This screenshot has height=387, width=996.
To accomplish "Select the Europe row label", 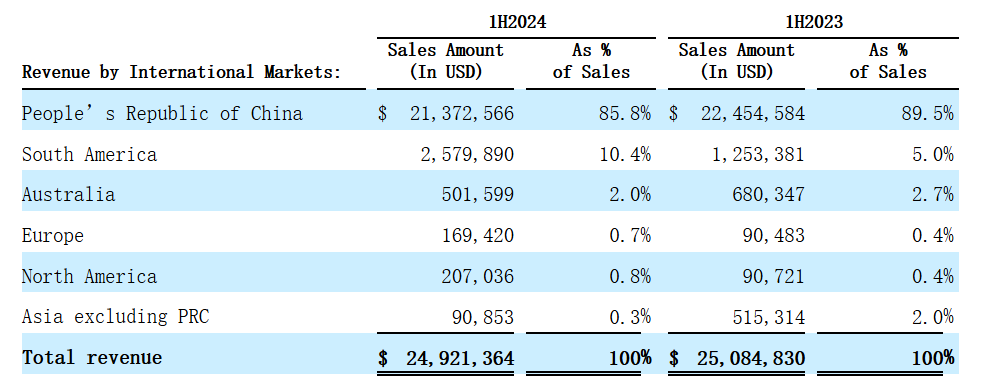I will (53, 236).
